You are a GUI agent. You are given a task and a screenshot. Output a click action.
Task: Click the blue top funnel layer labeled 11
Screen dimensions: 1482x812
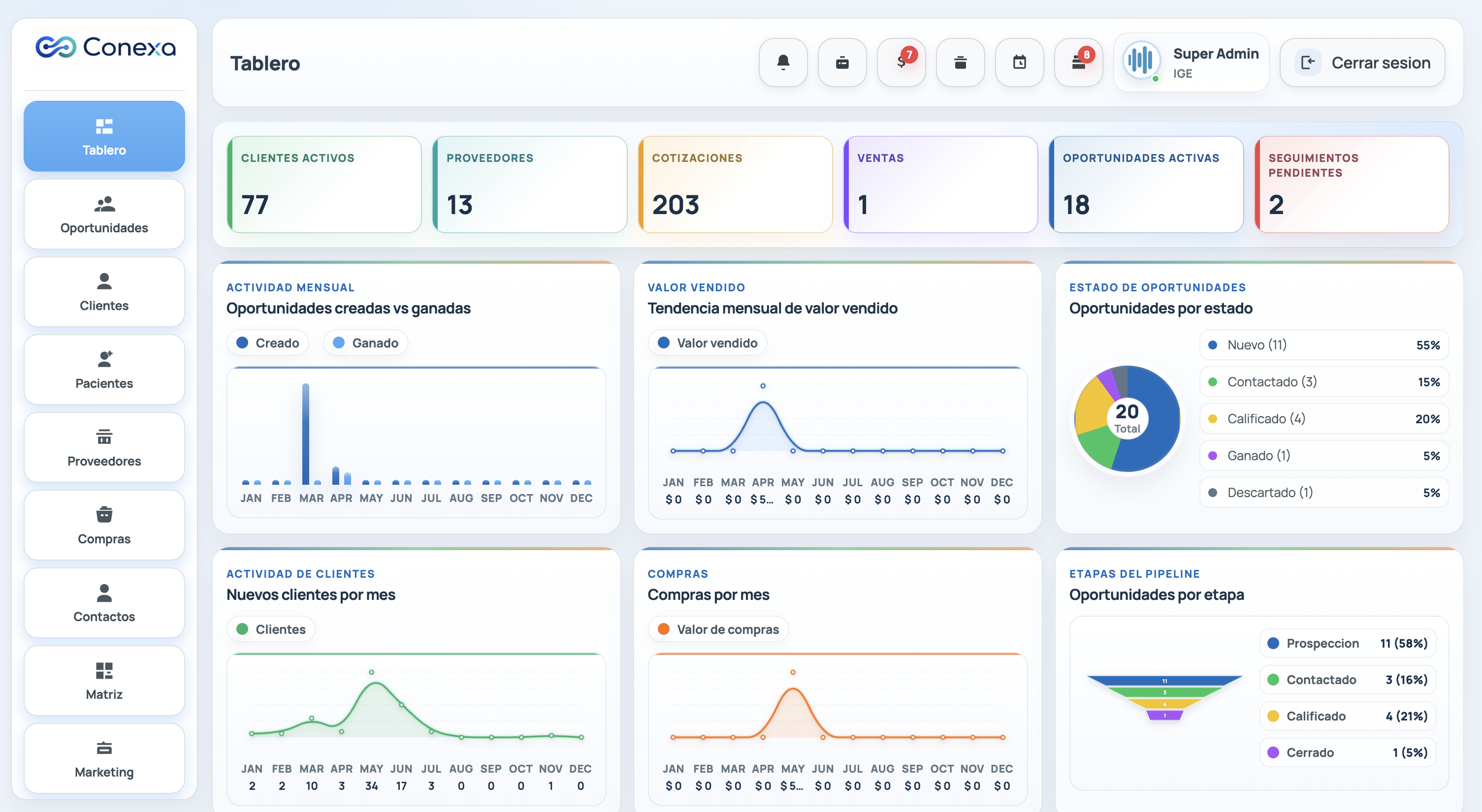tap(1164, 681)
